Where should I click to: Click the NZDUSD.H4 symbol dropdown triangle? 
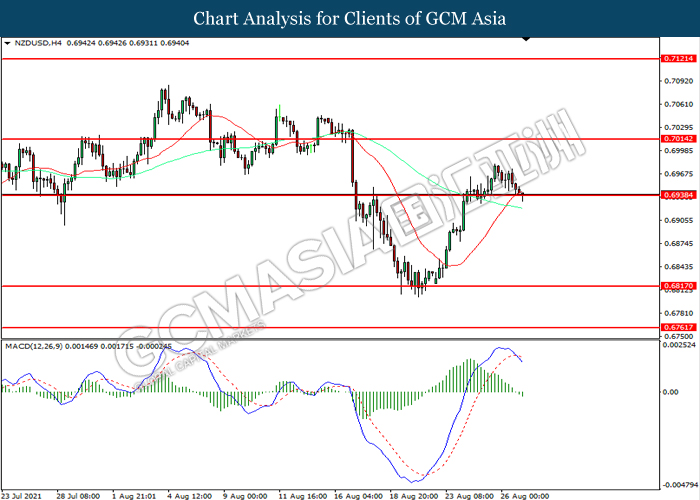(7, 43)
